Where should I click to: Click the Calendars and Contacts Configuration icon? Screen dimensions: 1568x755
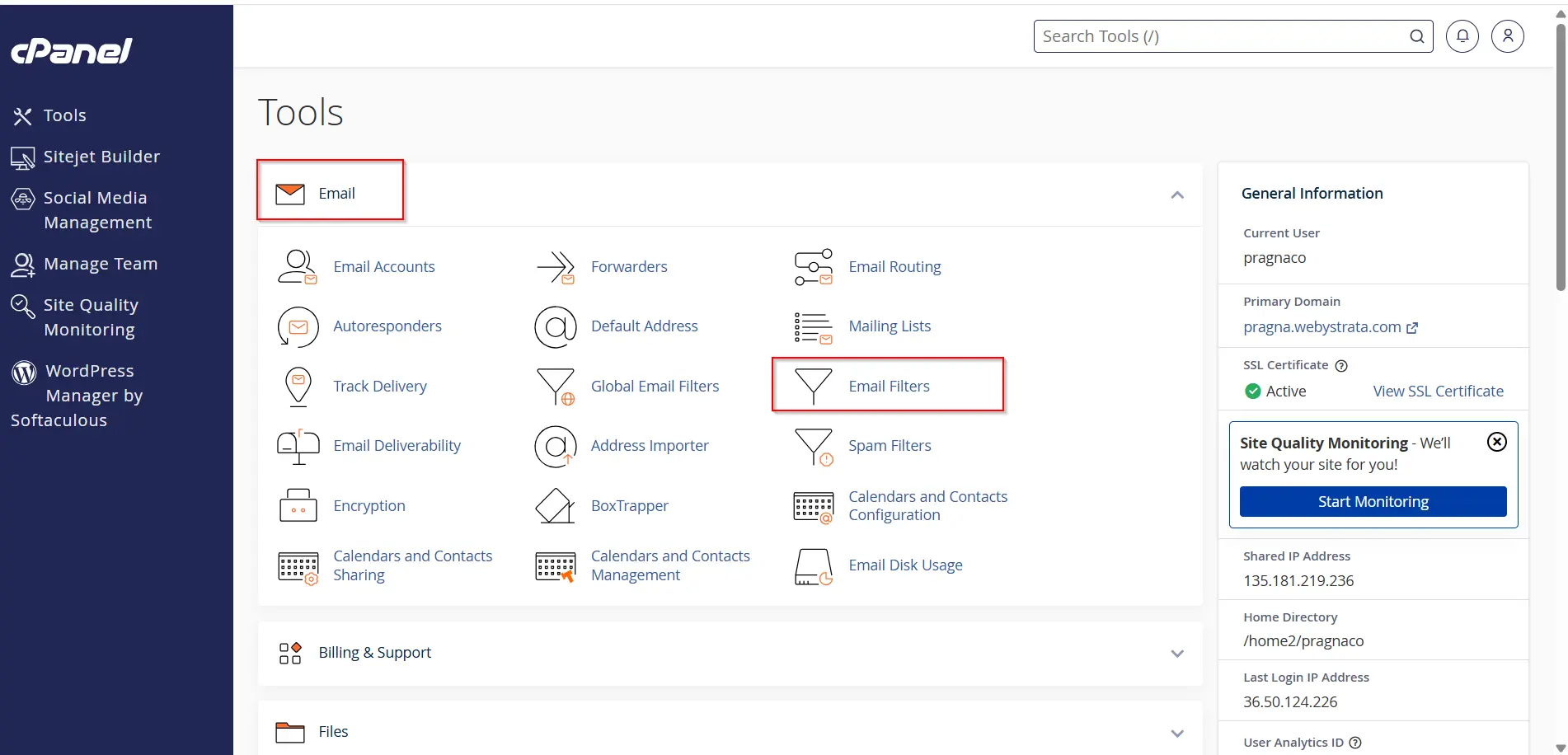coord(814,507)
